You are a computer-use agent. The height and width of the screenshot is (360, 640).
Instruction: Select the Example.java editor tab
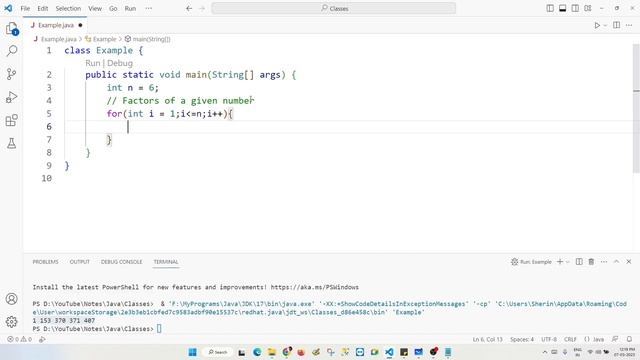55,25
